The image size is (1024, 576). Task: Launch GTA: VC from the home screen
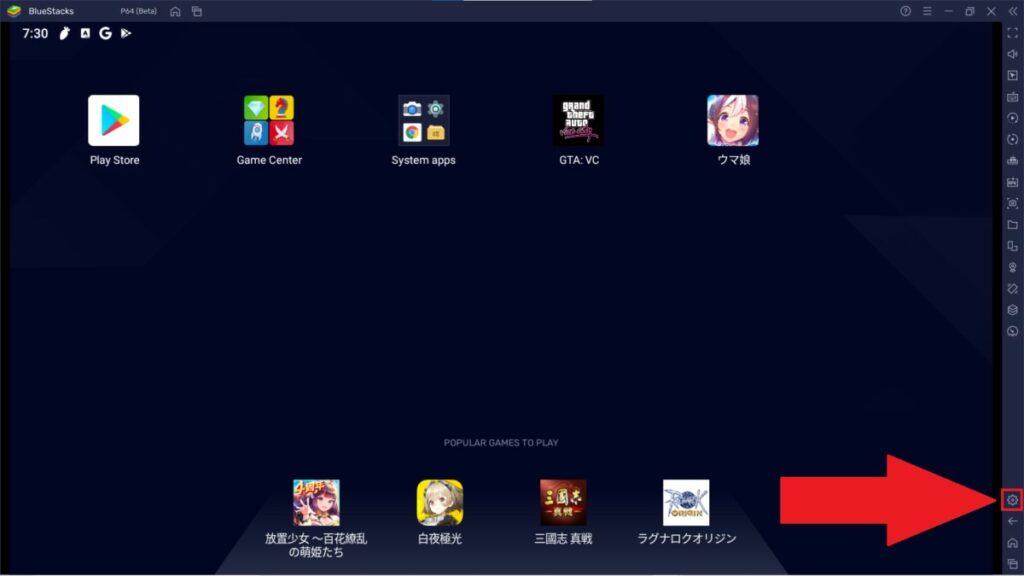click(578, 120)
